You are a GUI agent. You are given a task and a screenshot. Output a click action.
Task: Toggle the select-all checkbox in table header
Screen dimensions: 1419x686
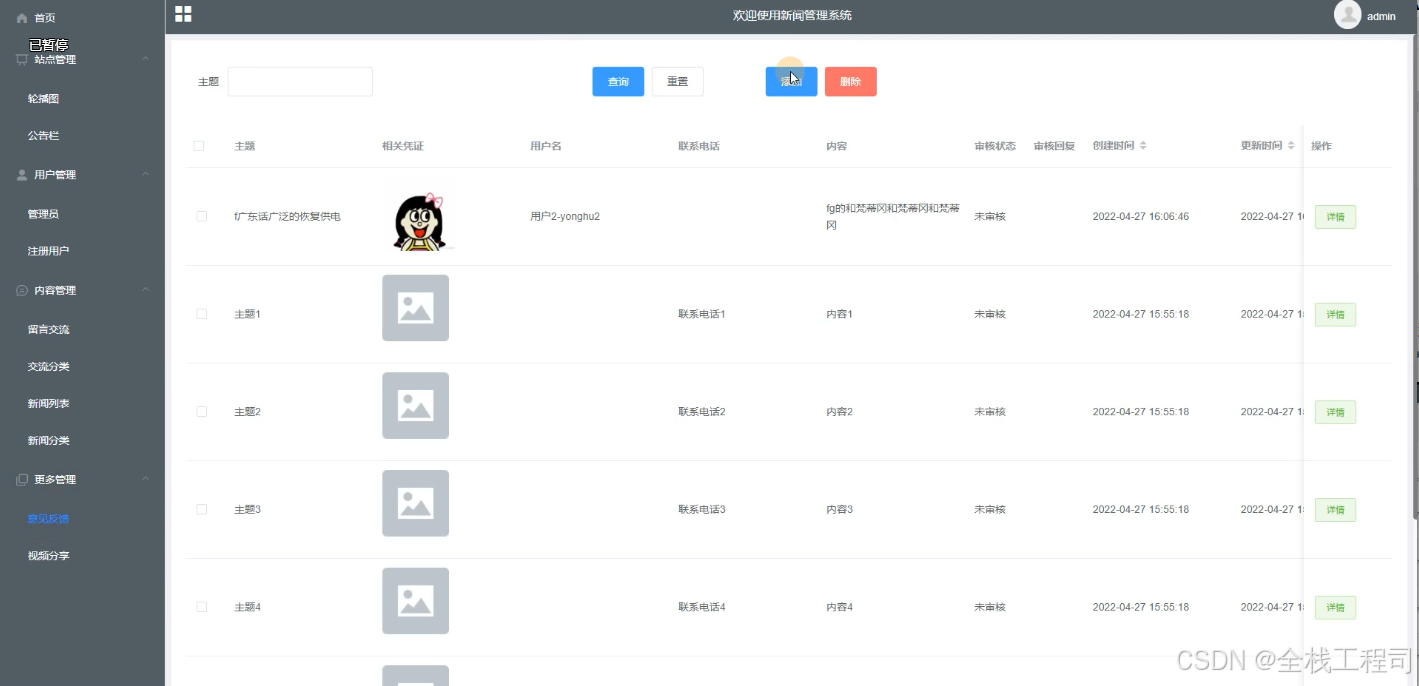pyautogui.click(x=199, y=146)
